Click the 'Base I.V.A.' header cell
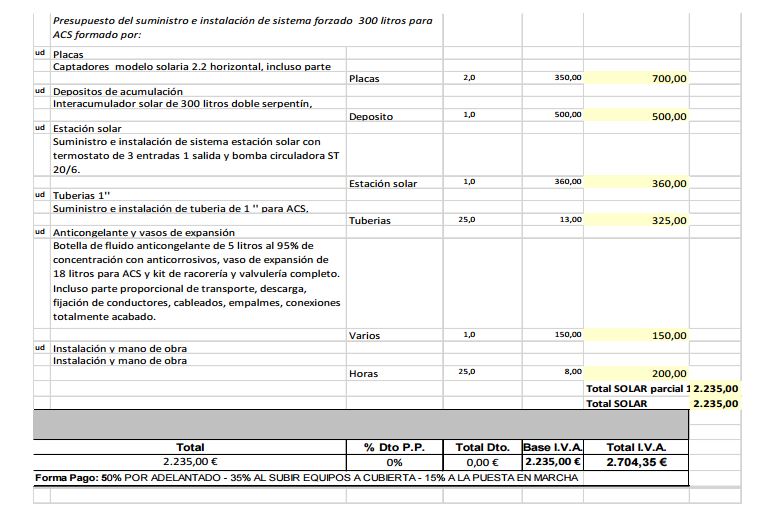778x522 pixels. click(553, 447)
